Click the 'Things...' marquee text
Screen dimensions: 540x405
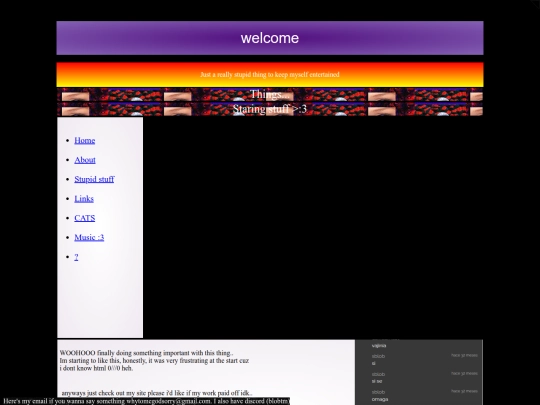pyautogui.click(x=270, y=94)
